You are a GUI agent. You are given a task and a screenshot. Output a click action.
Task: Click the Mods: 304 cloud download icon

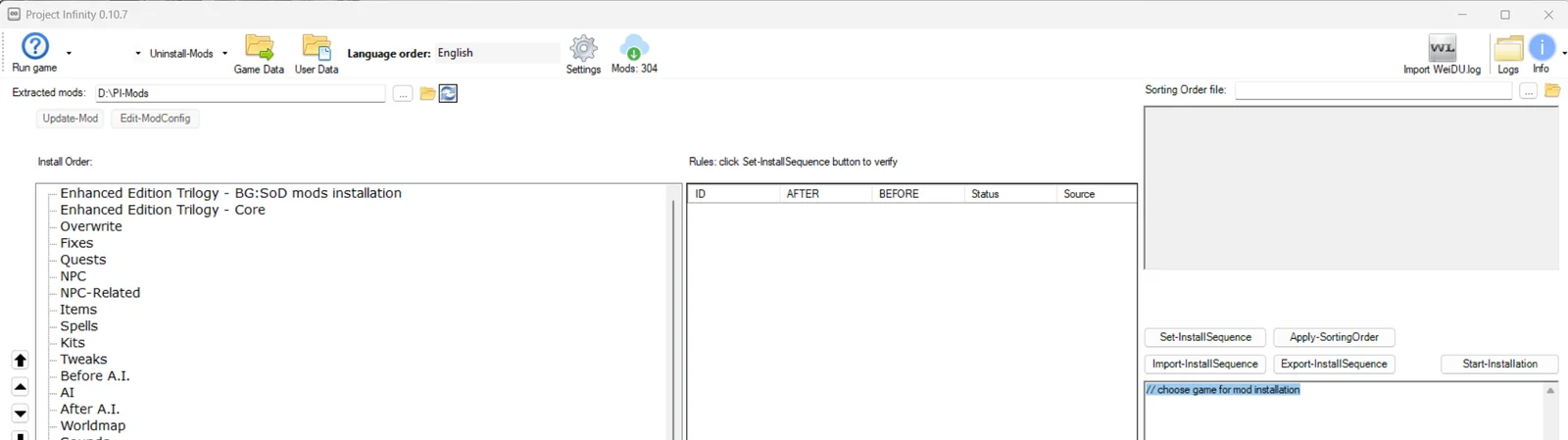pyautogui.click(x=634, y=47)
